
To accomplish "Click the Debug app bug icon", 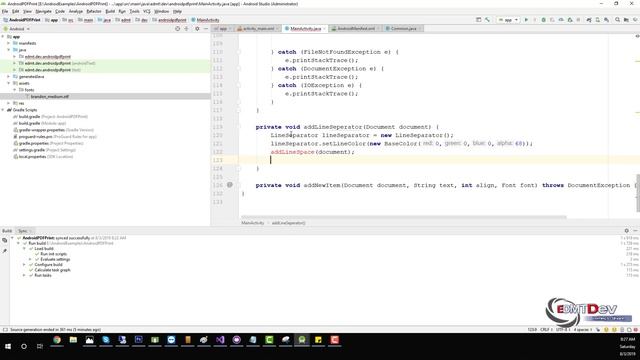I will point(543,20).
